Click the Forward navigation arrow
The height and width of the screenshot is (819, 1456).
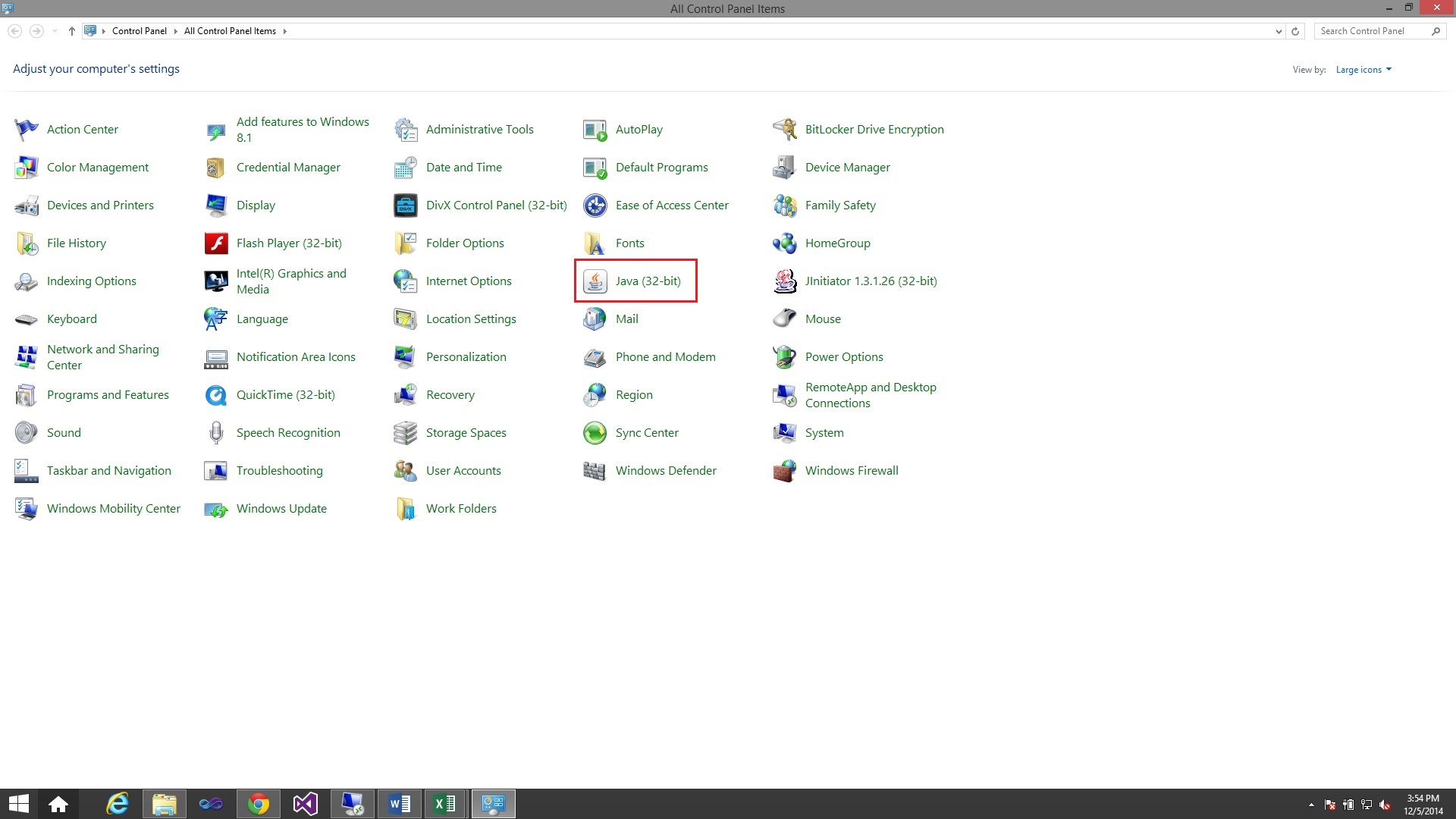(x=36, y=31)
